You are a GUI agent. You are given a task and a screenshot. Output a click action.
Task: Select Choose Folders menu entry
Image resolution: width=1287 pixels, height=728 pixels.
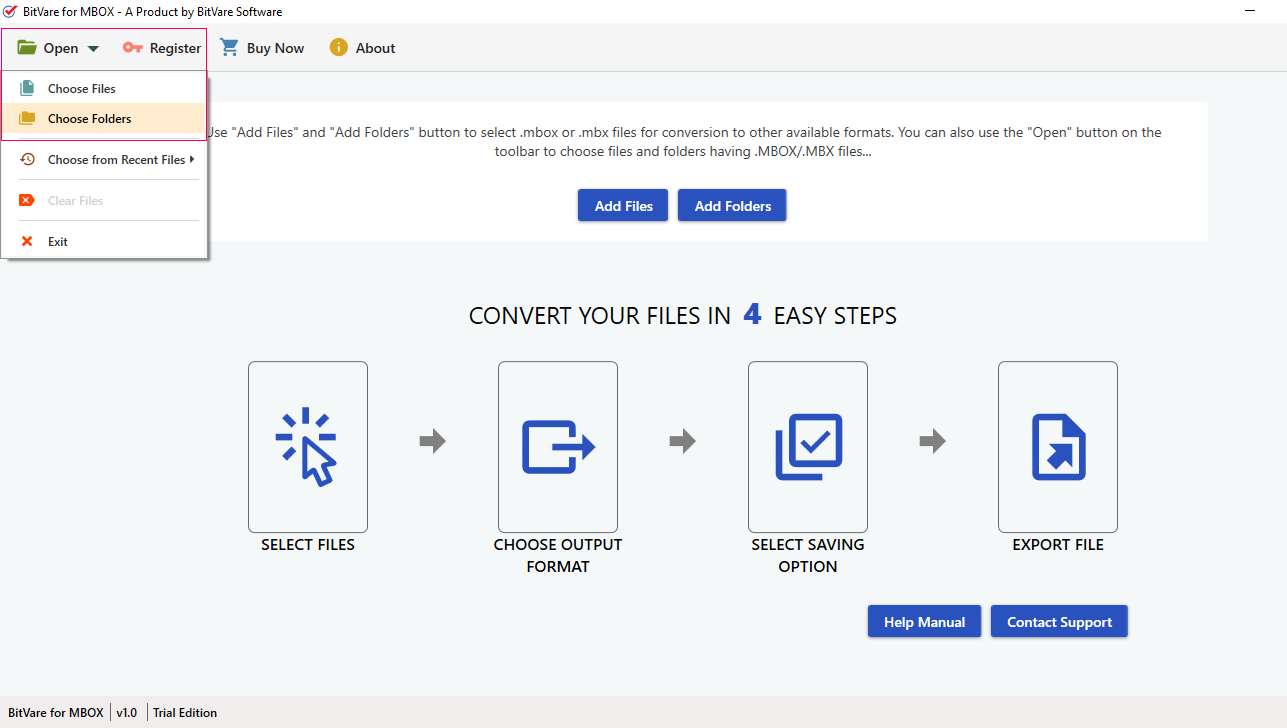[90, 119]
